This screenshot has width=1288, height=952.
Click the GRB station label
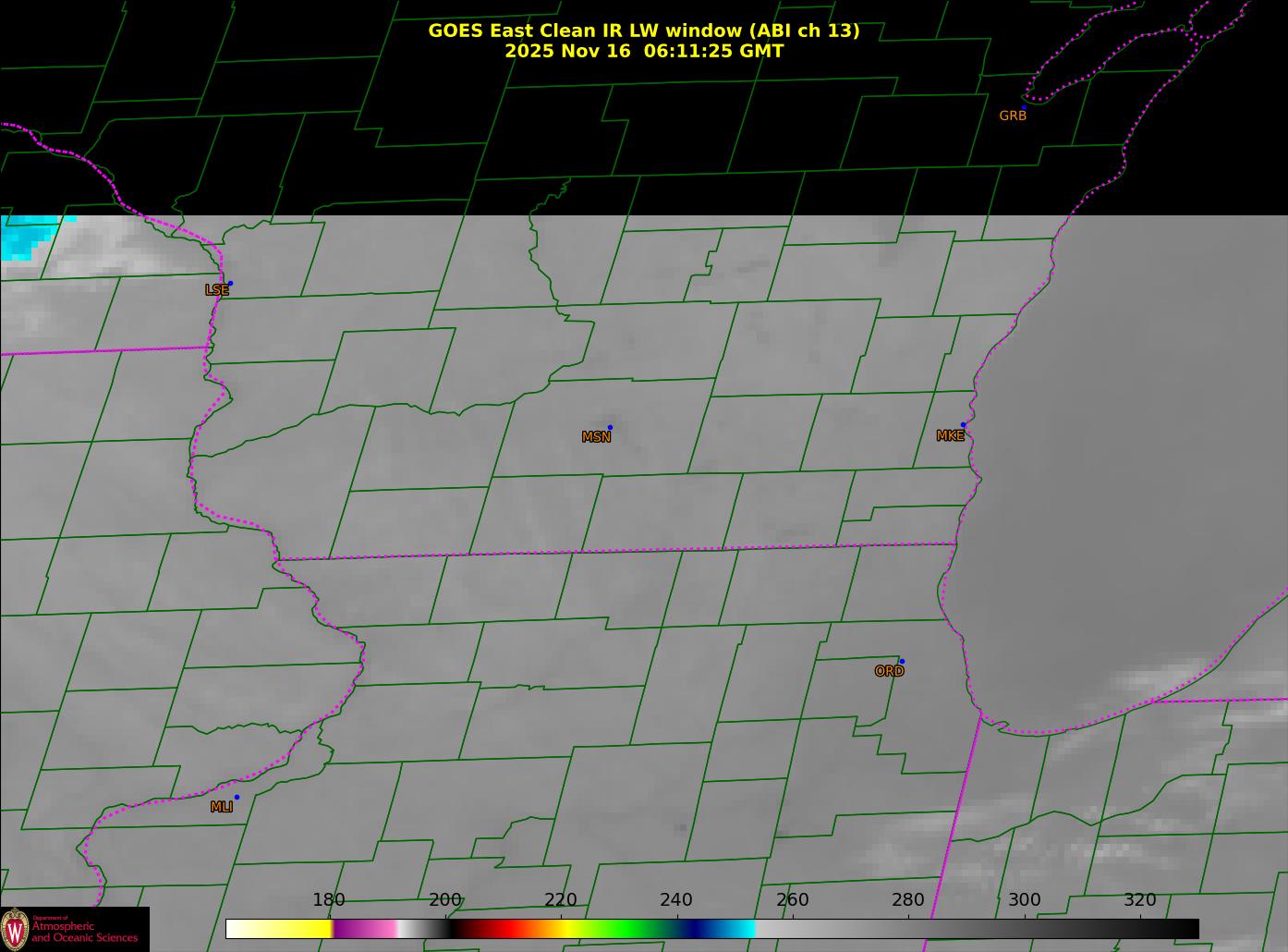tap(1013, 116)
